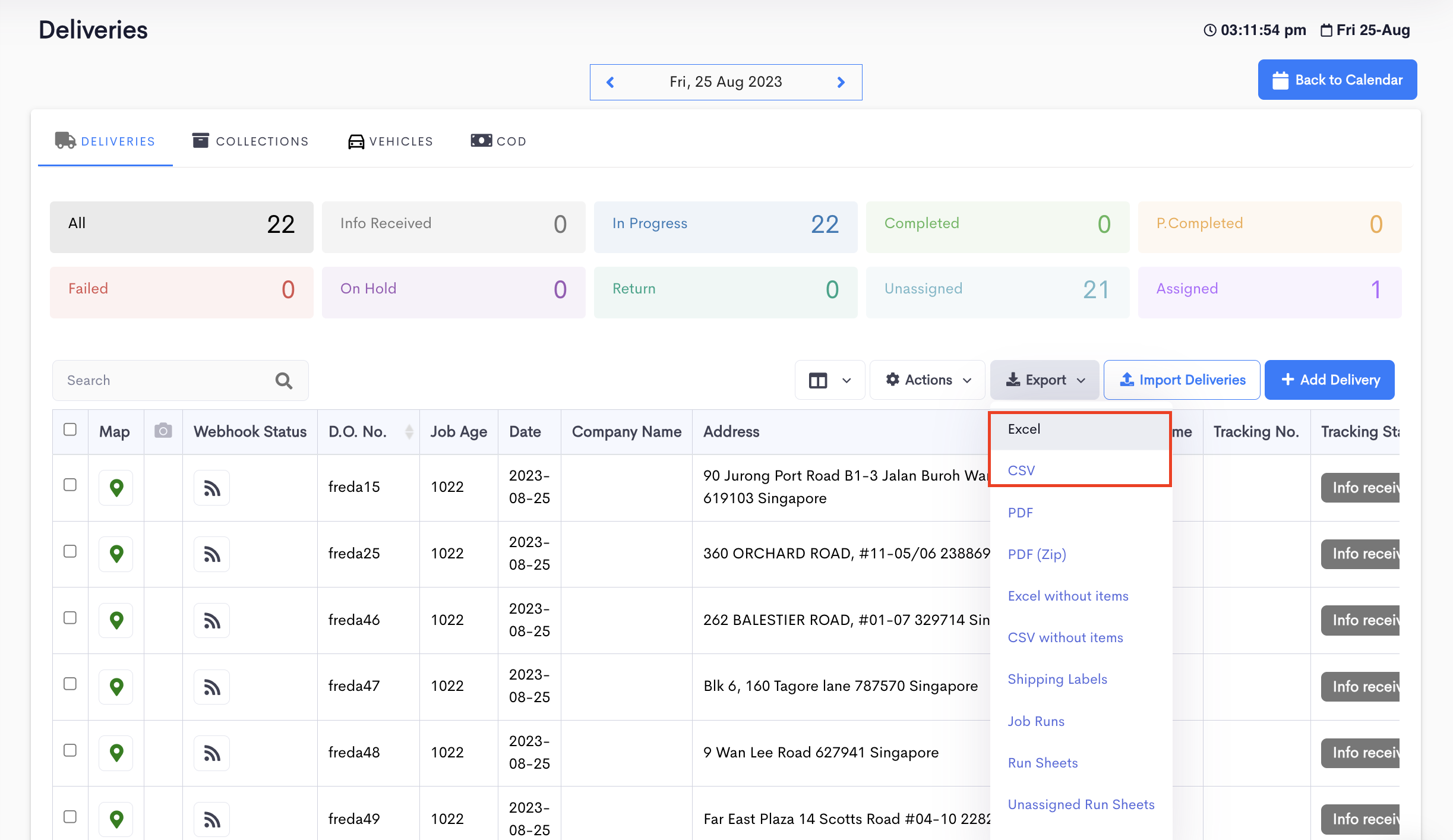View webhook status icon for freda47
Viewport: 1453px width, 840px height.
pos(211,687)
